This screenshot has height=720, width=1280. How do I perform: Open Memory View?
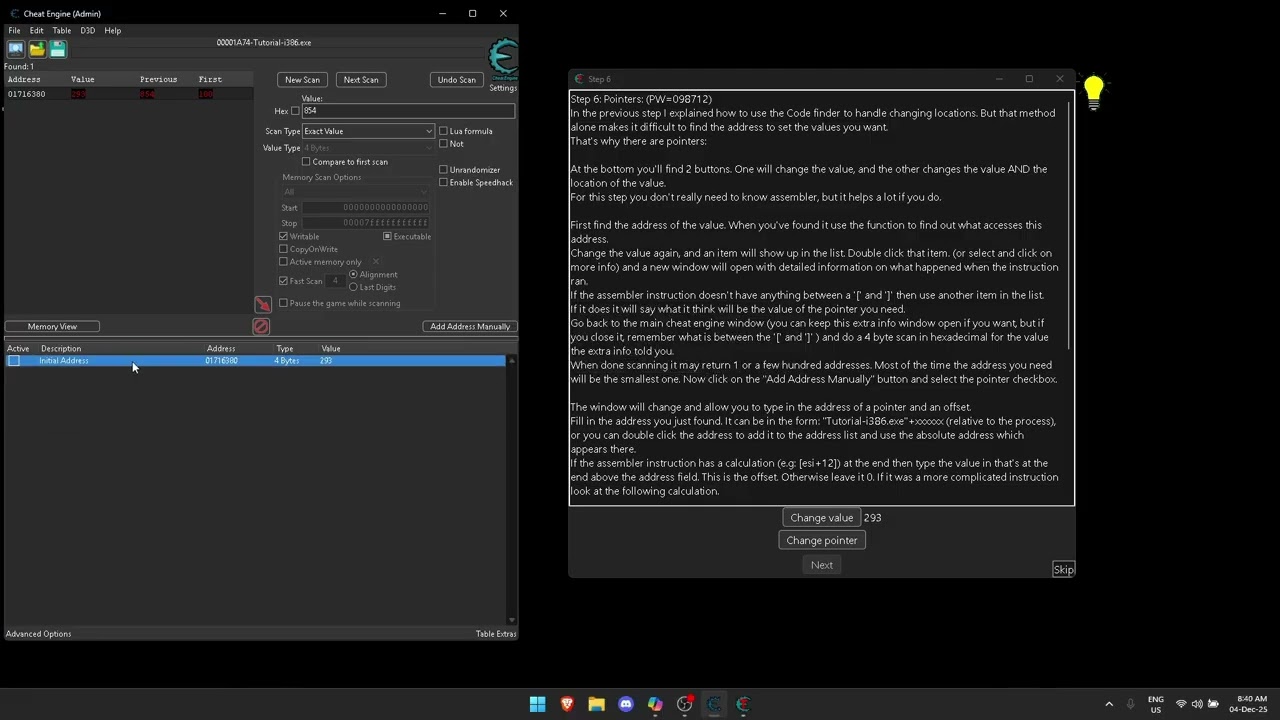(52, 327)
